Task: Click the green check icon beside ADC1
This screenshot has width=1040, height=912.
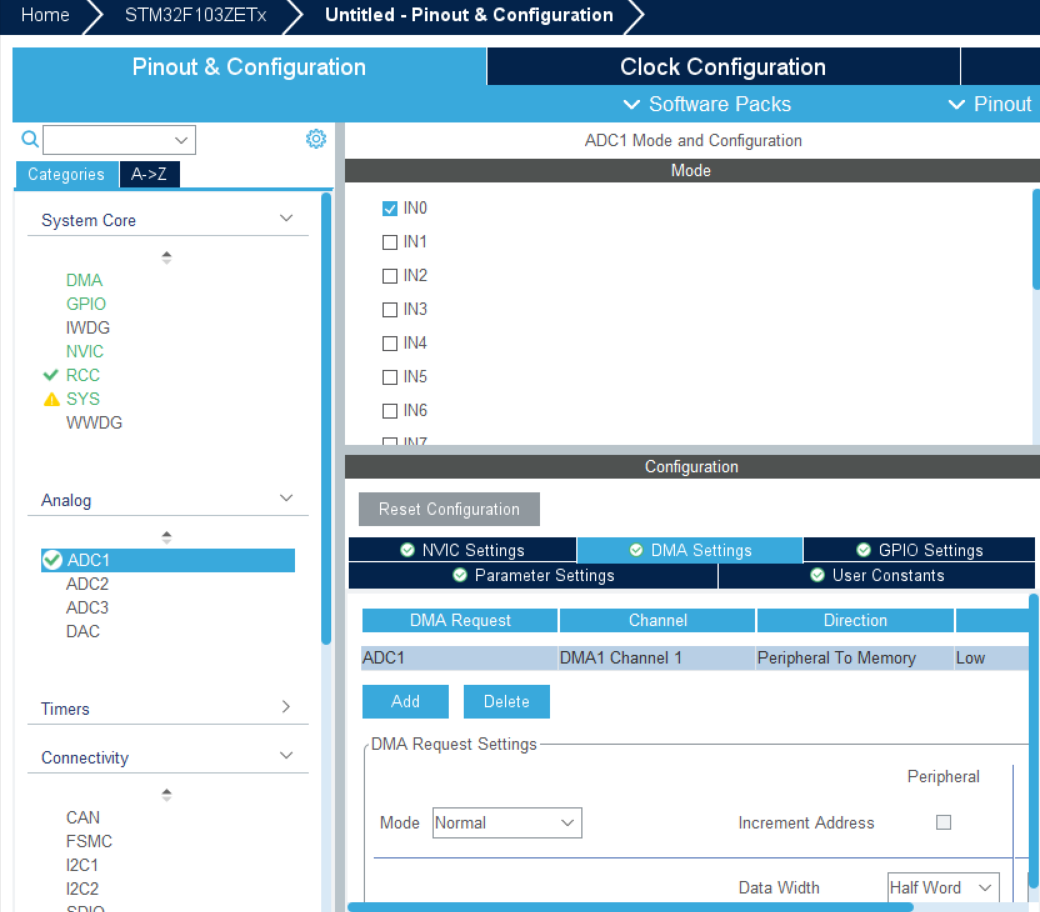Action: (x=52, y=560)
